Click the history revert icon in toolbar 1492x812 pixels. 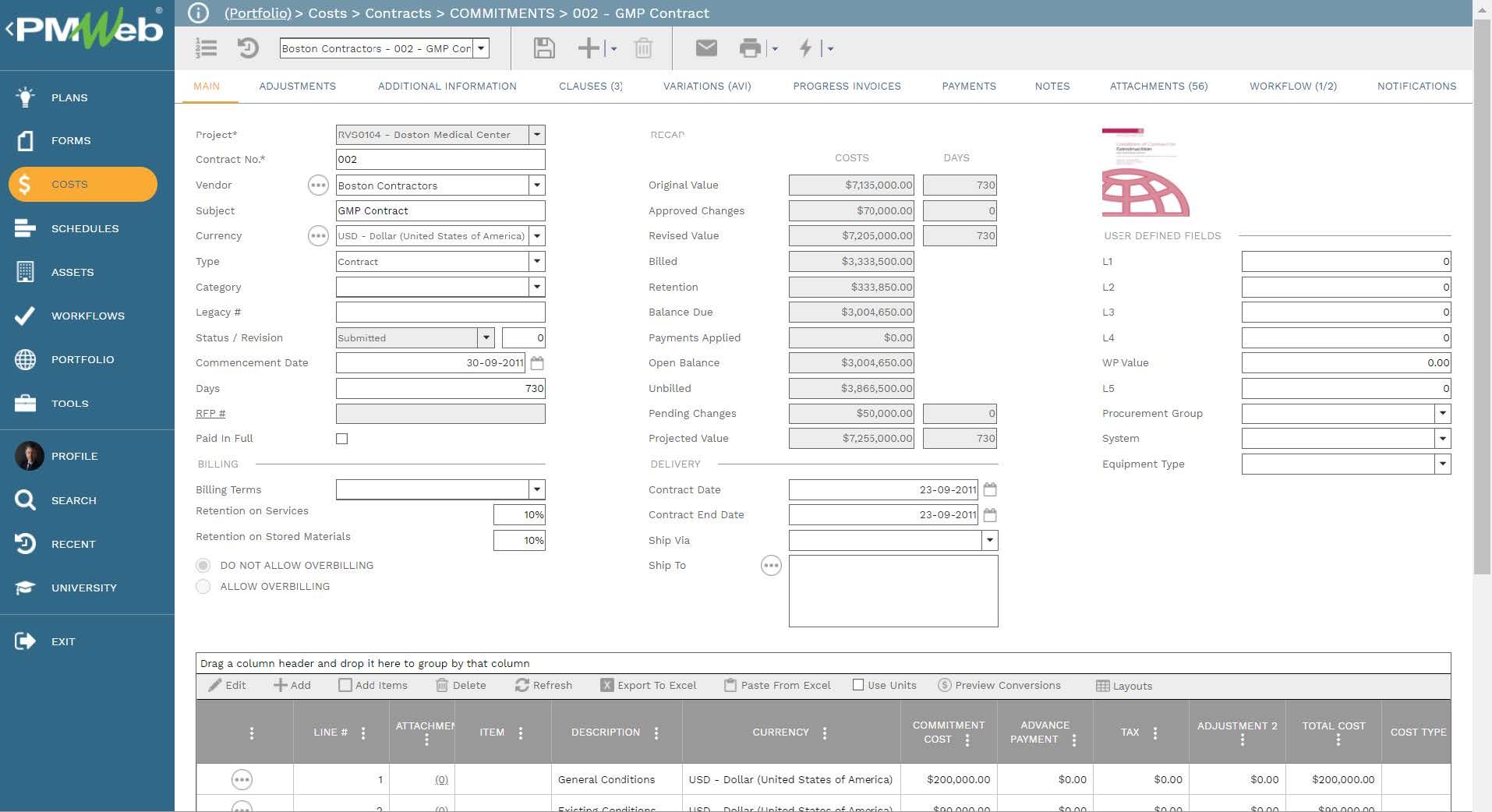tap(248, 48)
